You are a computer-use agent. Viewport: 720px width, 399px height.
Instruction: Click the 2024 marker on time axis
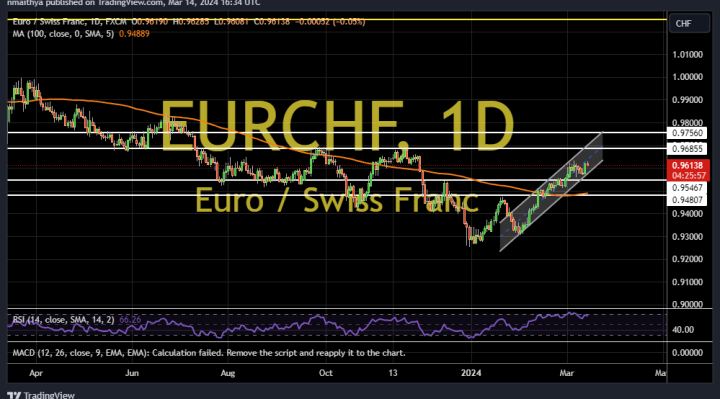click(471, 373)
